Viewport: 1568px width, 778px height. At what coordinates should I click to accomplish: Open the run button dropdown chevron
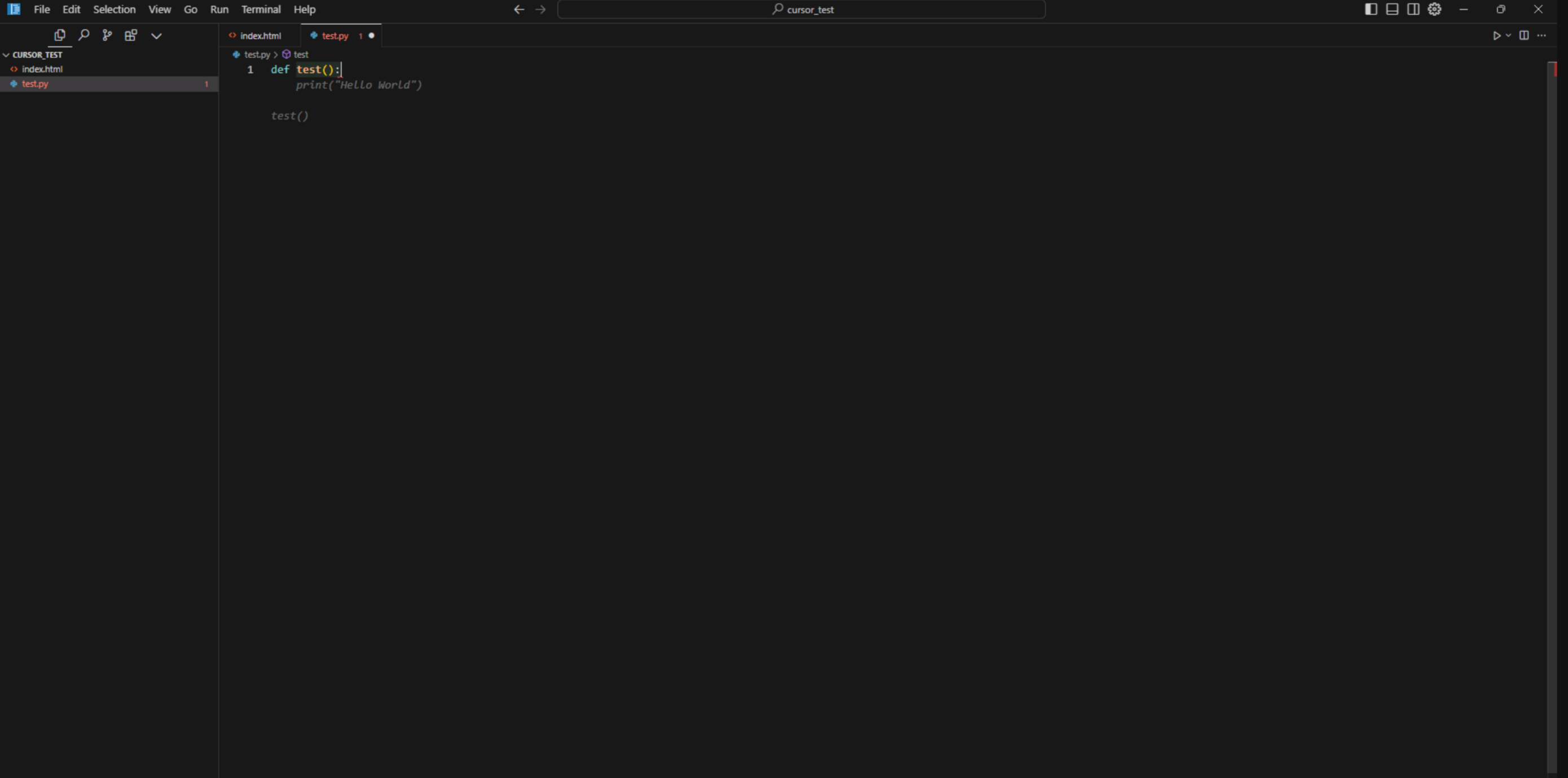(x=1507, y=36)
